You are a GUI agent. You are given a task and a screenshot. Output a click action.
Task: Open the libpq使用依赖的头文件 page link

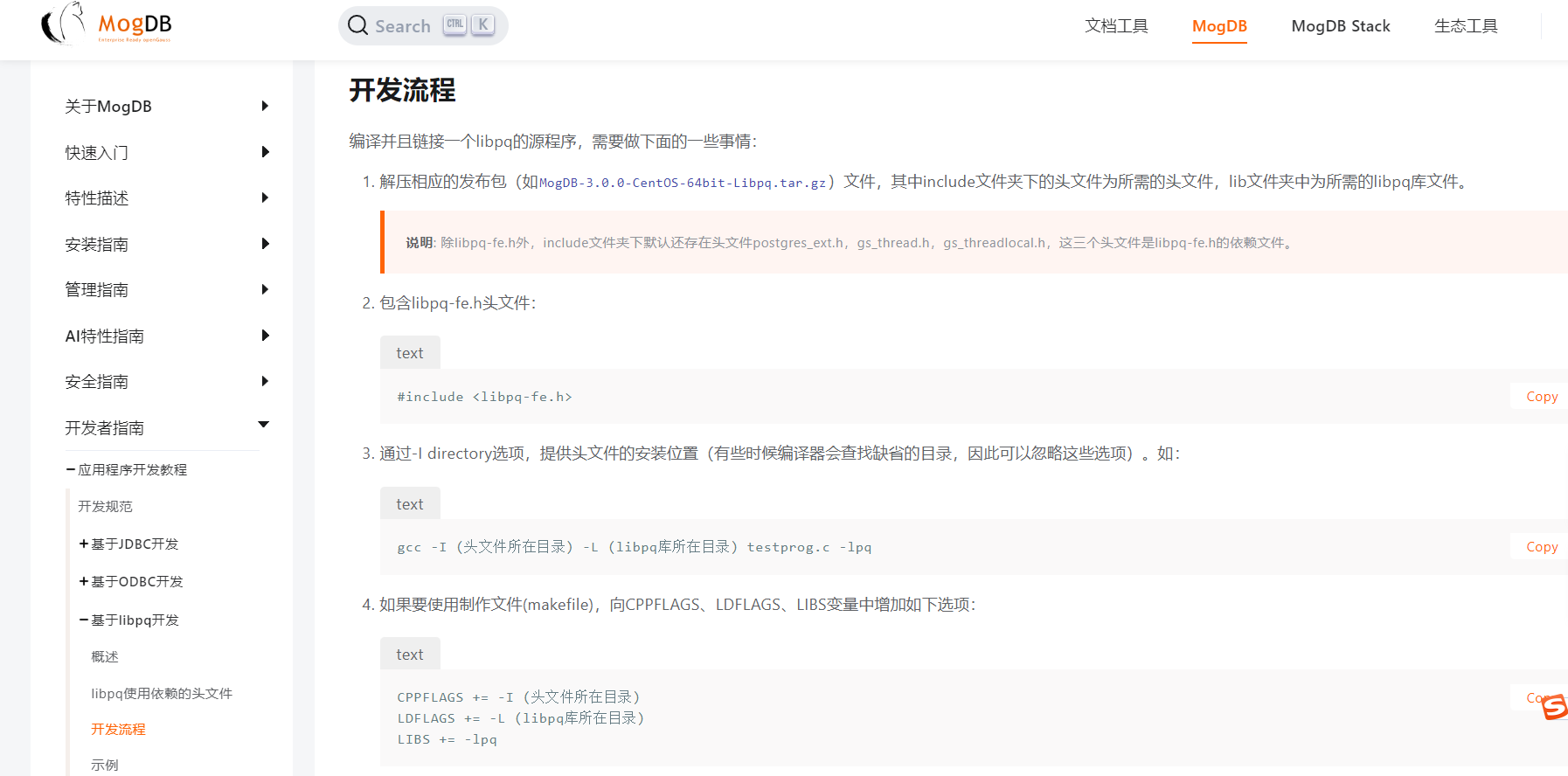pos(162,694)
